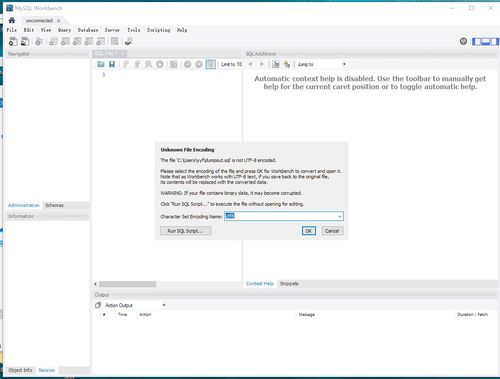Viewport: 500px width, 379px height.
Task: Open the Tools menu
Action: (x=134, y=30)
